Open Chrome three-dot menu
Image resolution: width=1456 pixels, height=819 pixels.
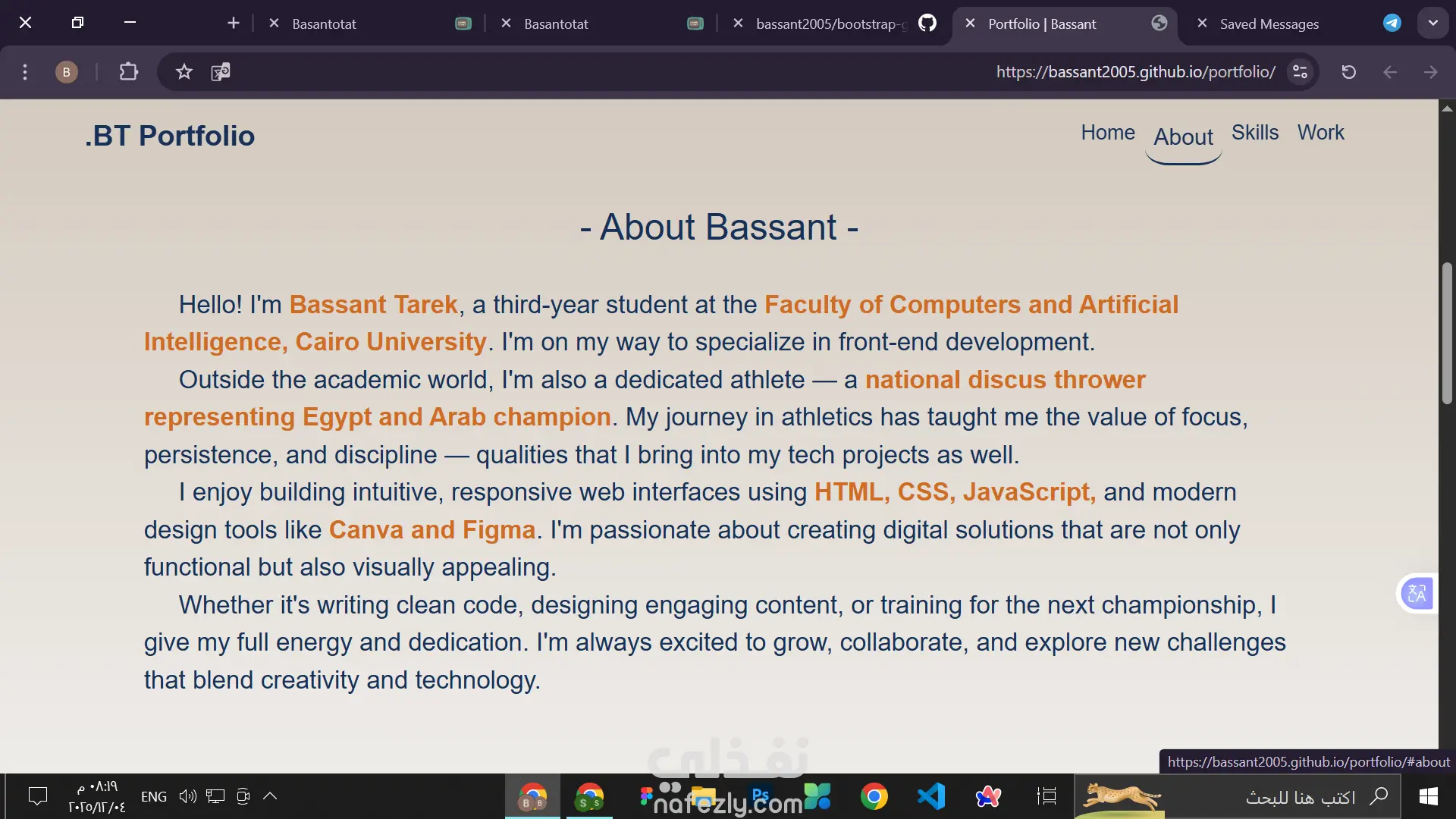click(x=25, y=72)
